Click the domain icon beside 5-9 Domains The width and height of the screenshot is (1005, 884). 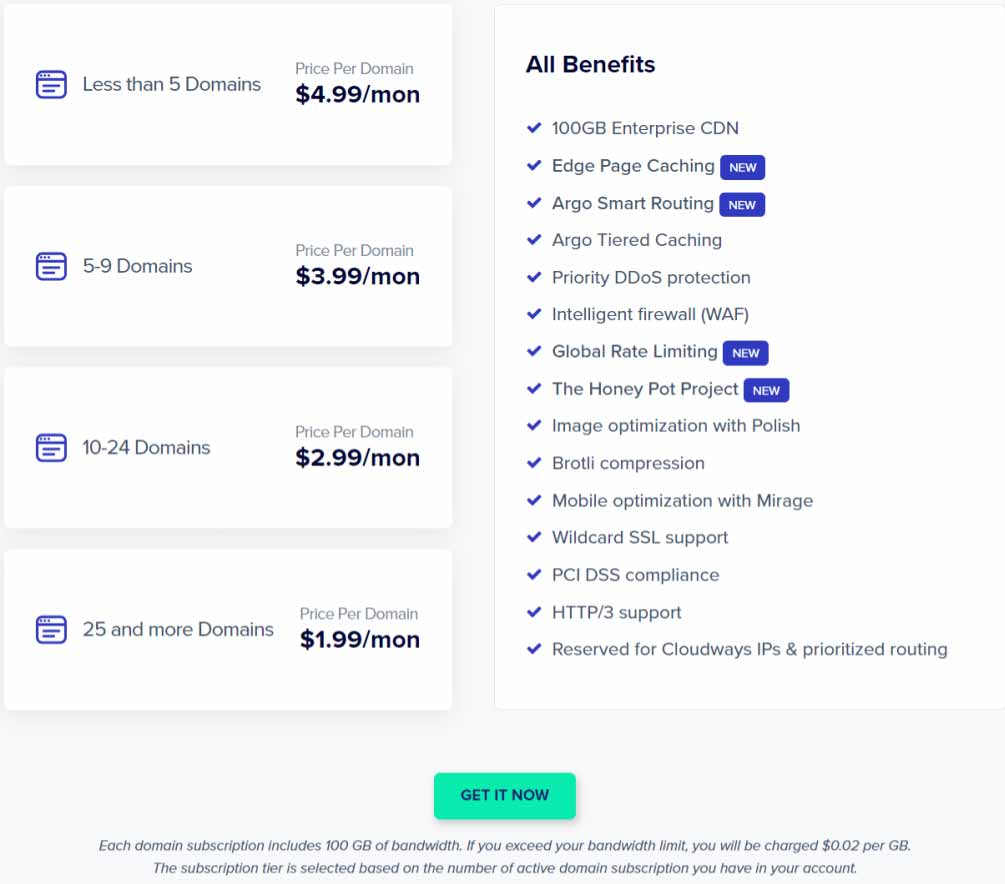click(x=51, y=266)
